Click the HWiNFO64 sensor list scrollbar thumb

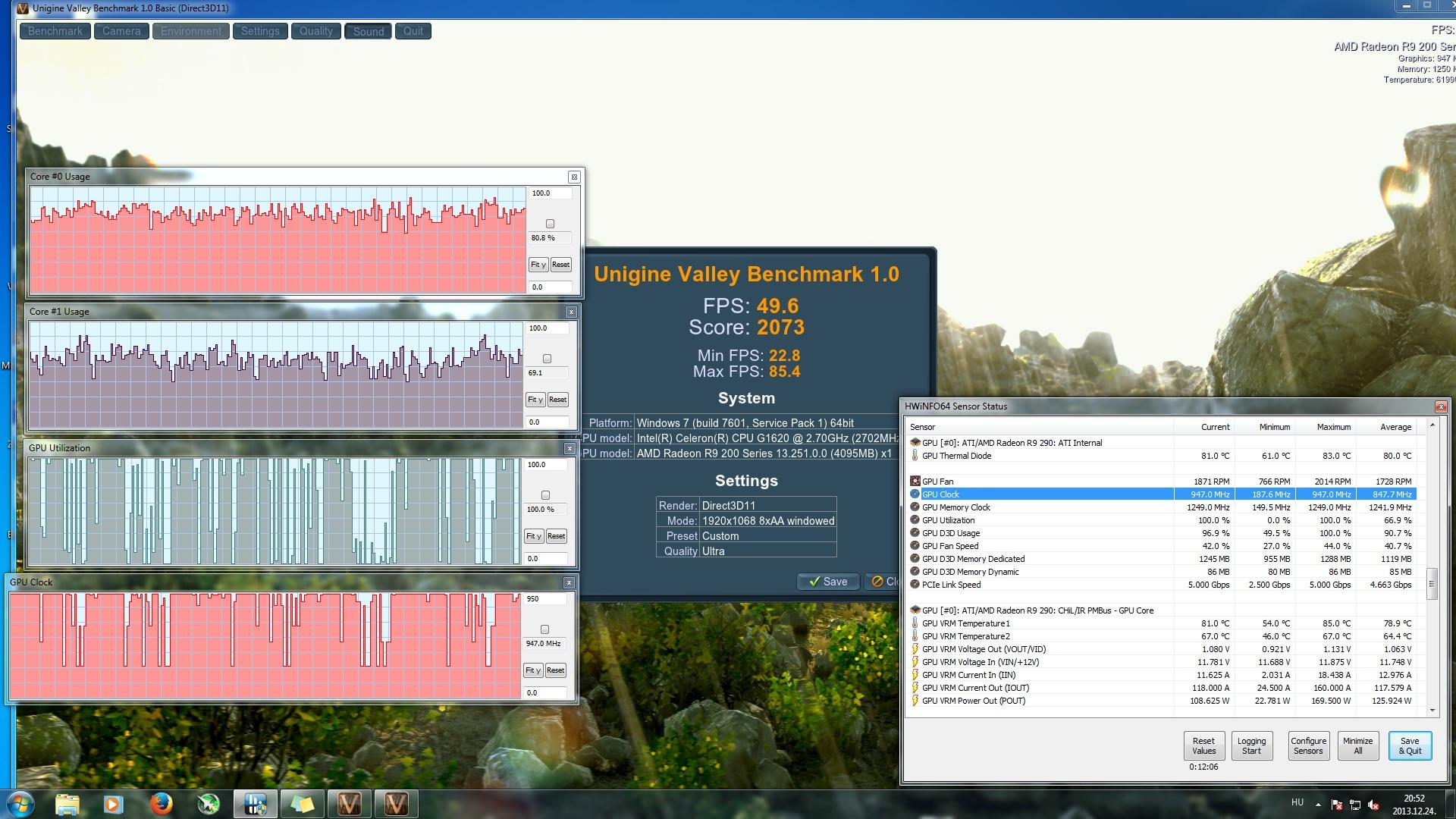tap(1432, 584)
